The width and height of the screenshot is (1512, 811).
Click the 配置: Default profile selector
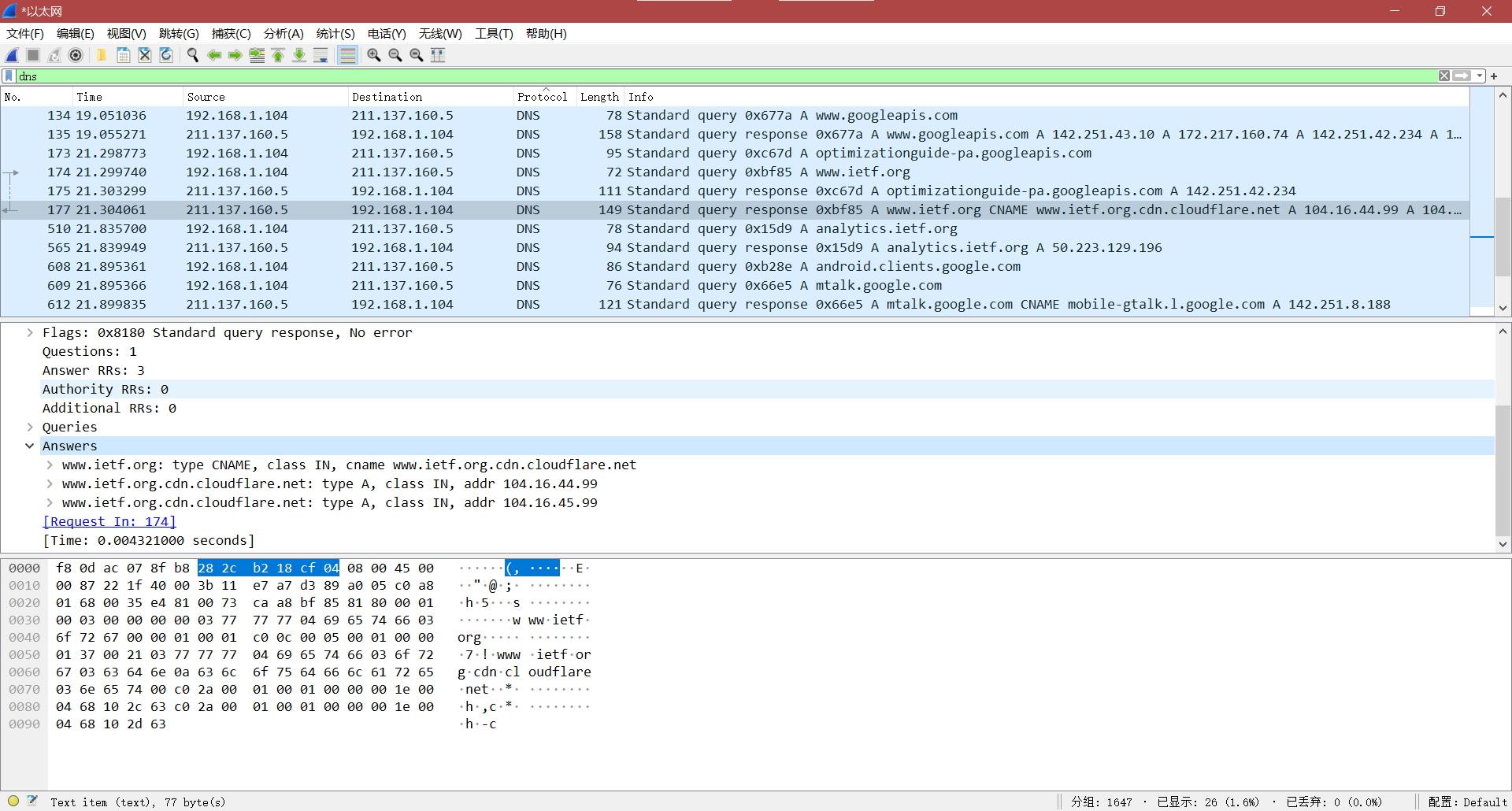1467,802
